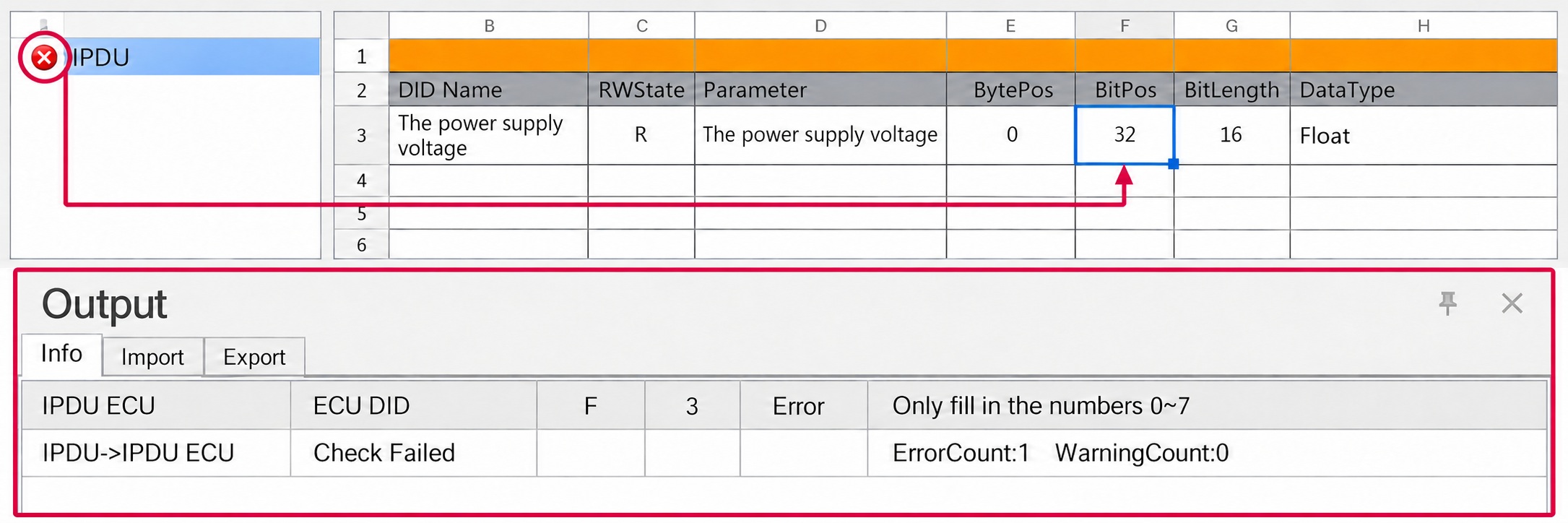Select column G header
Viewport: 1568px width, 523px height.
point(1232,26)
